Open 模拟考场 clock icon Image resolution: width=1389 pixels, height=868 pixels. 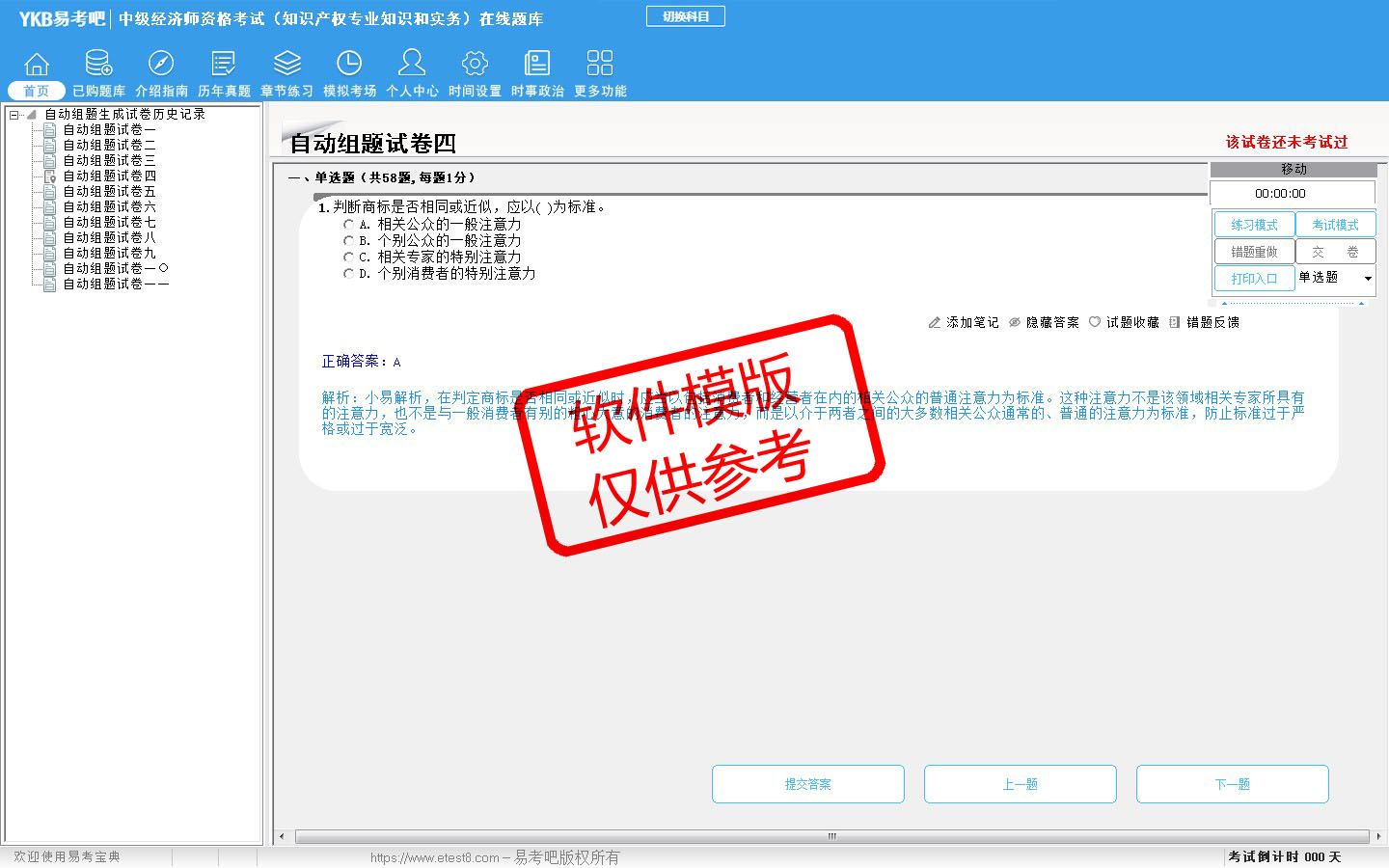click(x=349, y=65)
